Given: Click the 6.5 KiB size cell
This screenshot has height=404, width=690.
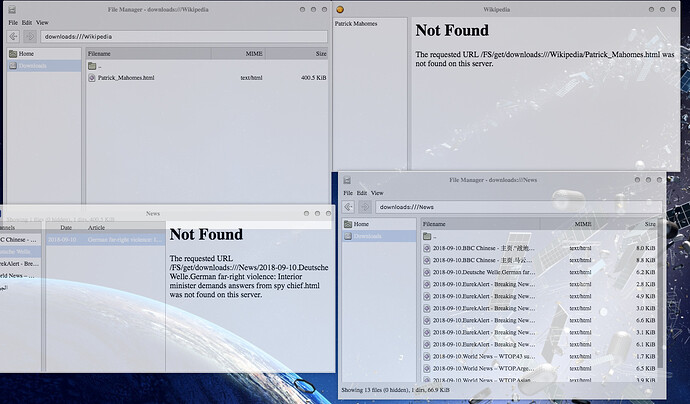Looking at the screenshot, I should coord(646,368).
